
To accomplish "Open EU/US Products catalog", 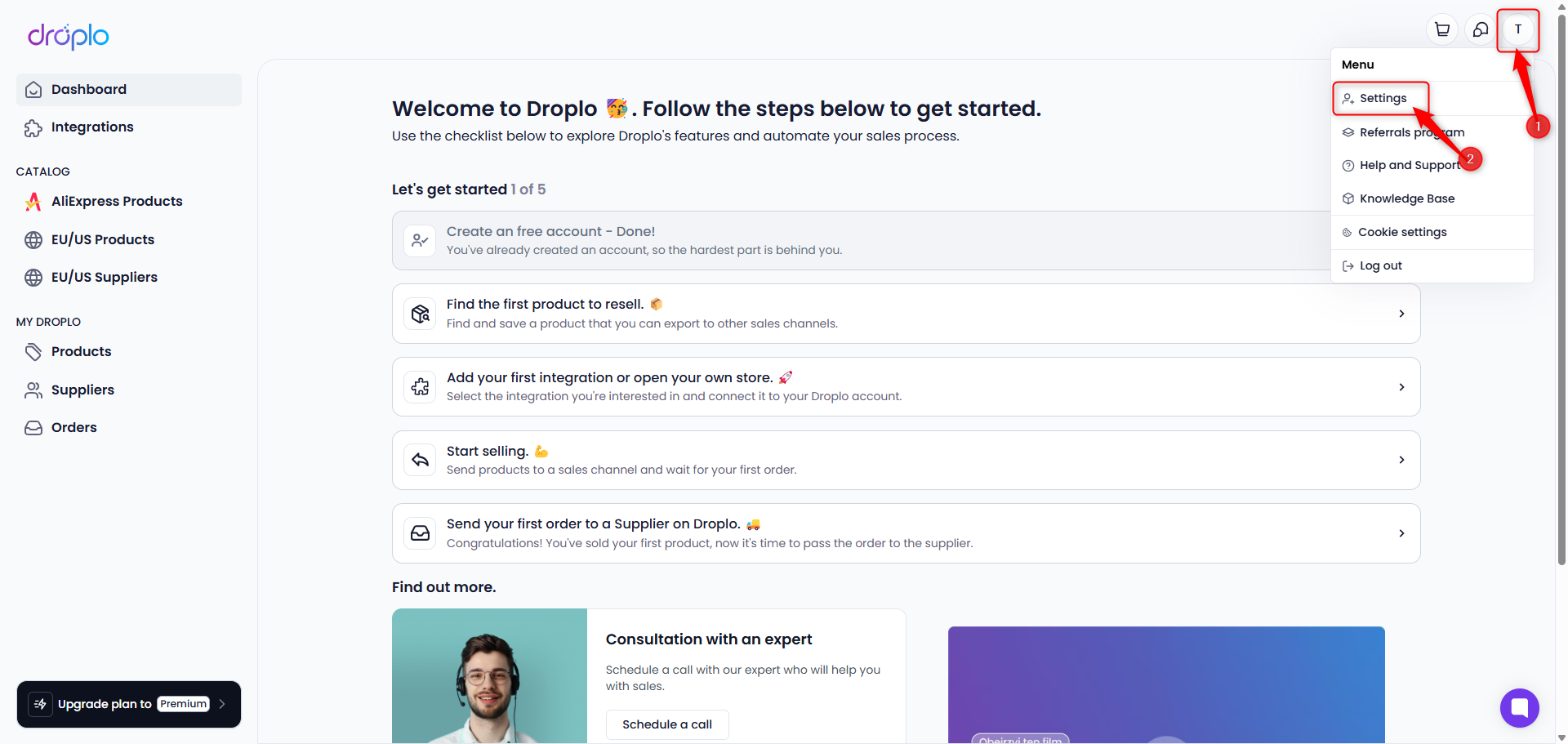I will [129, 240].
